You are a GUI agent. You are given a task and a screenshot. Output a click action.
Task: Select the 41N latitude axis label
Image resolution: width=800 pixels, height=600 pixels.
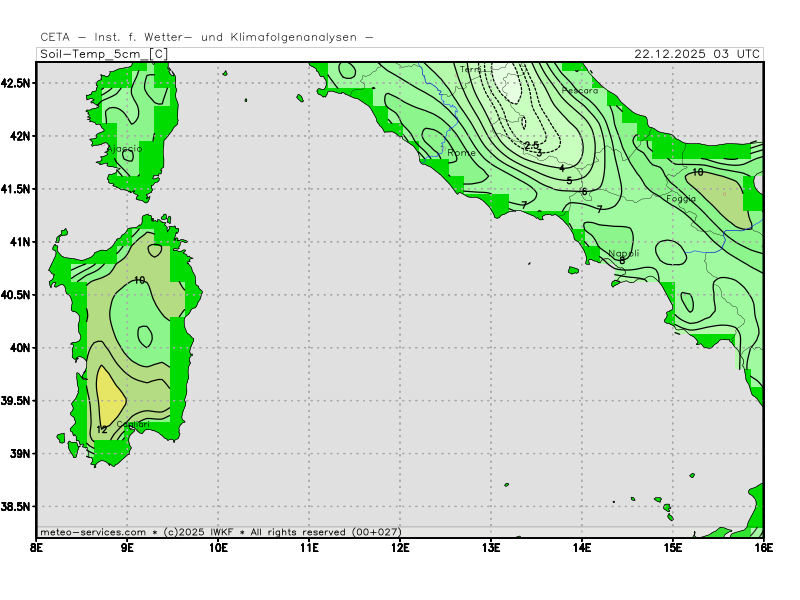pos(19,242)
